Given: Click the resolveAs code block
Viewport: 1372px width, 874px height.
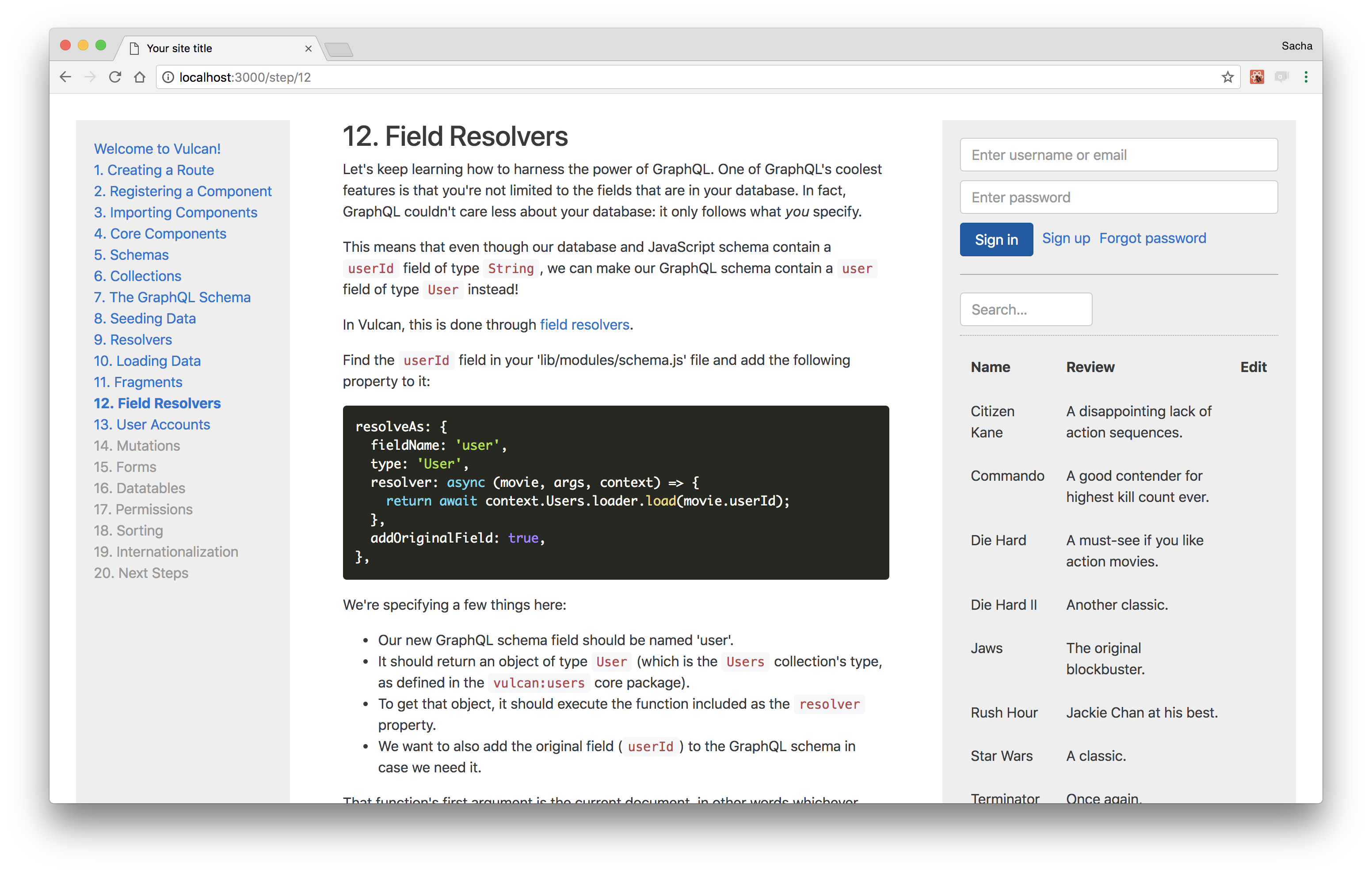Looking at the screenshot, I should point(615,492).
